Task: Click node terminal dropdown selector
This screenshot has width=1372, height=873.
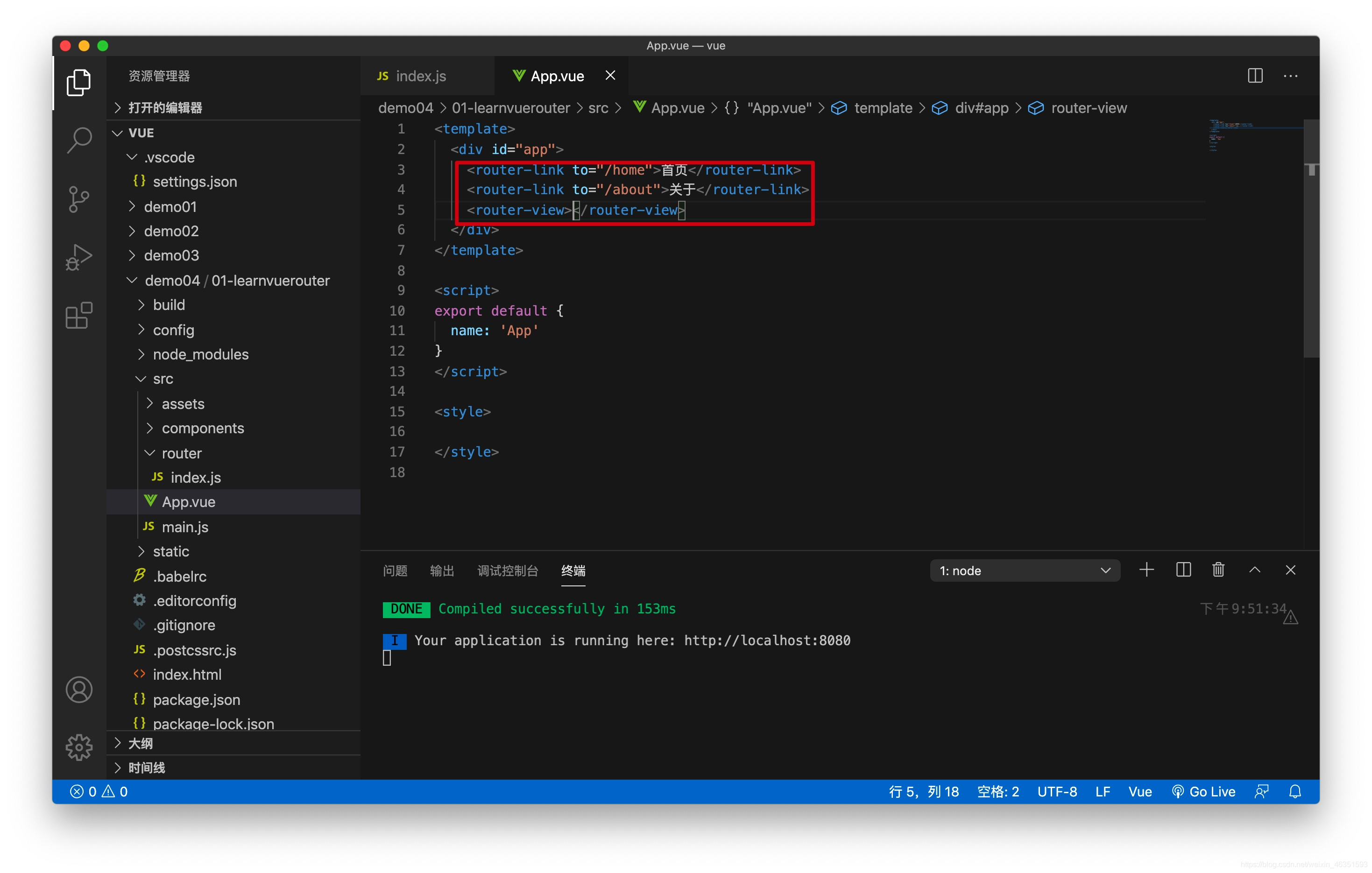Action: (x=1019, y=571)
